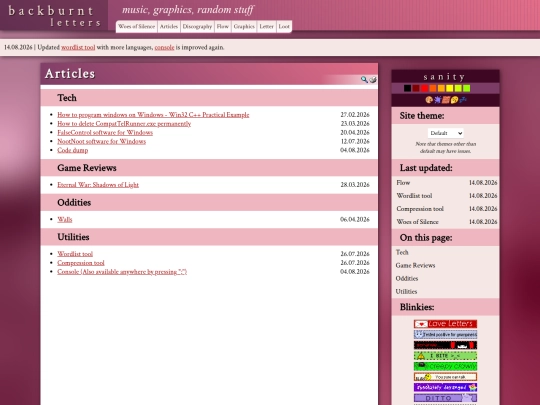Image resolution: width=540 pixels, height=405 pixels.
Task: Click the brick wall icon under sanity
Action: 446,100
